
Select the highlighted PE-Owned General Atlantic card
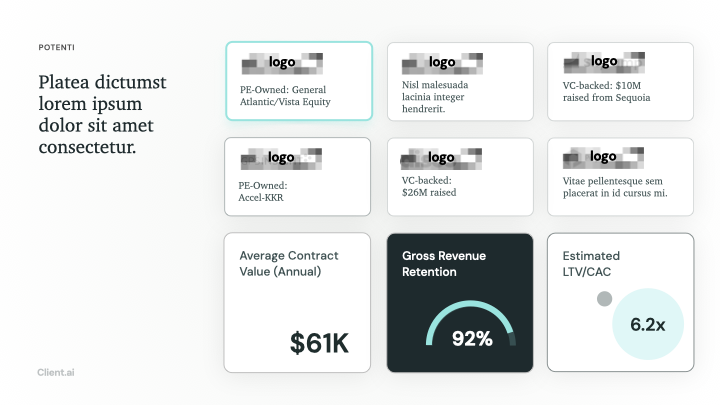[299, 81]
